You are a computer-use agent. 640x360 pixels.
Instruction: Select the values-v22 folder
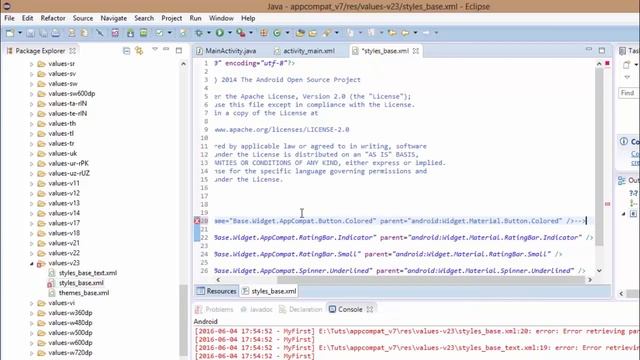64,253
